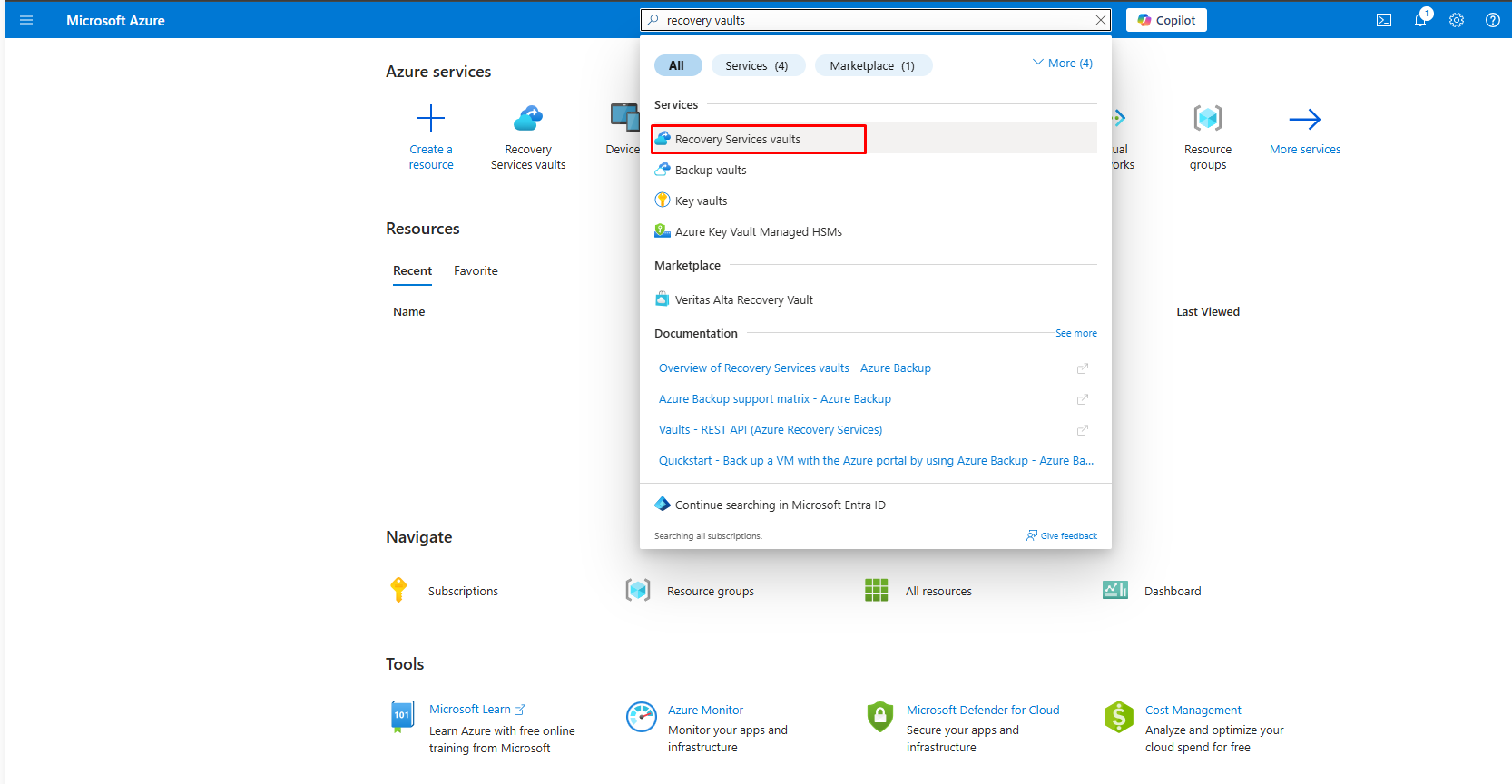Open Microsoft Defender for Cloud link

(983, 710)
